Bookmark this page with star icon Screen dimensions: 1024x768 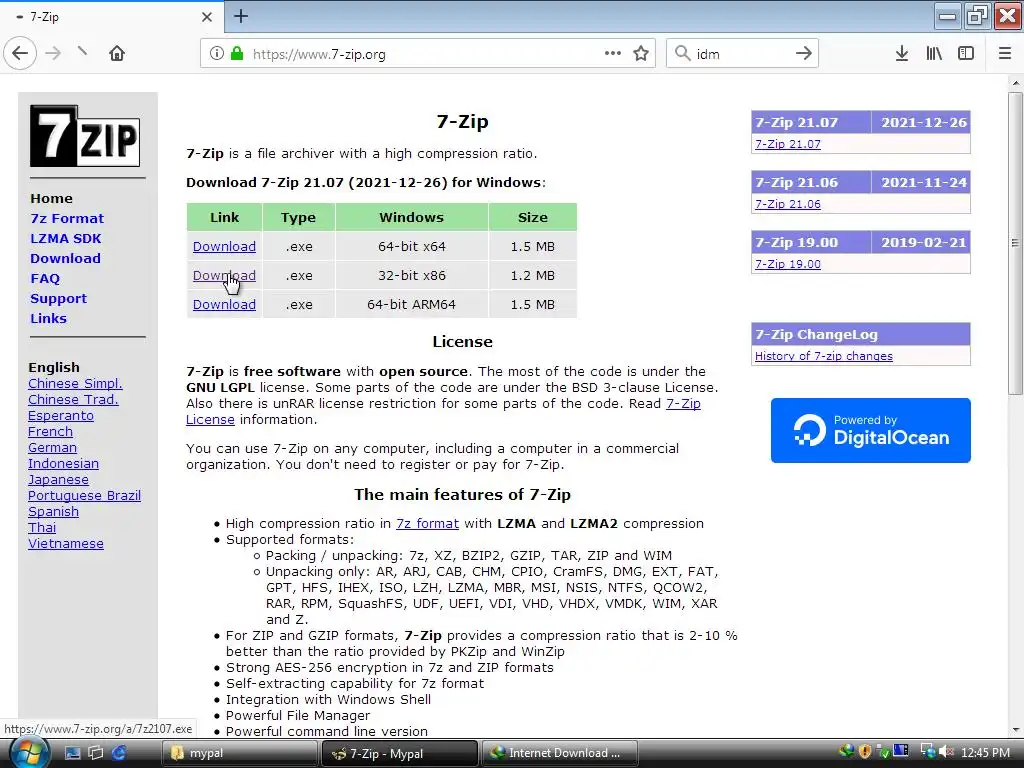pyautogui.click(x=641, y=54)
